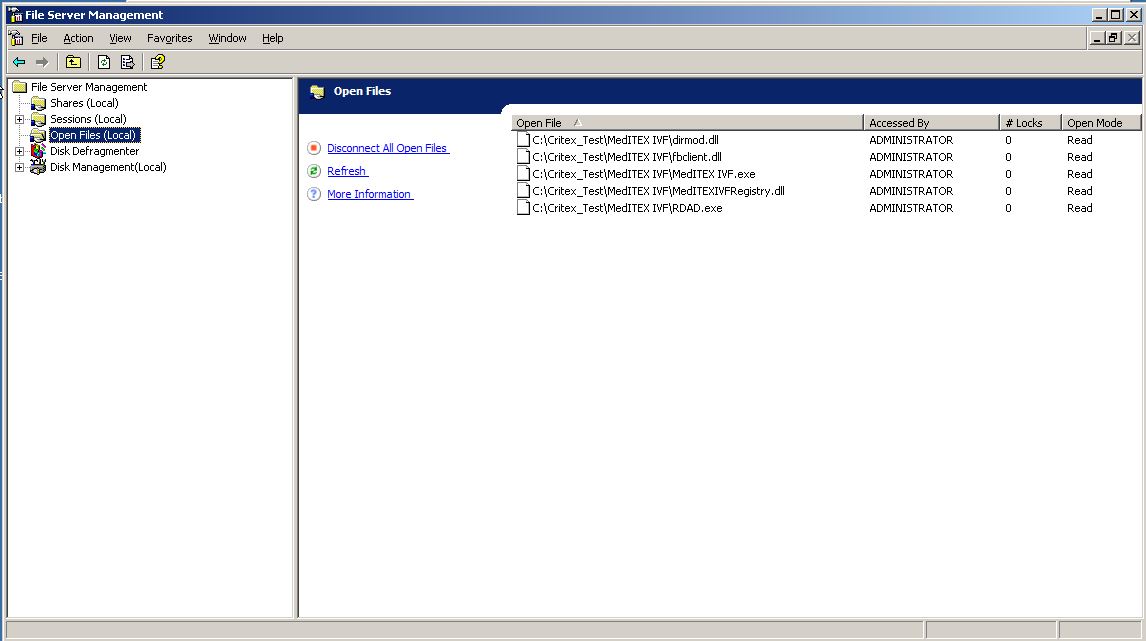Select File Server Management root node
Viewport: 1146px width, 641px height.
88,87
